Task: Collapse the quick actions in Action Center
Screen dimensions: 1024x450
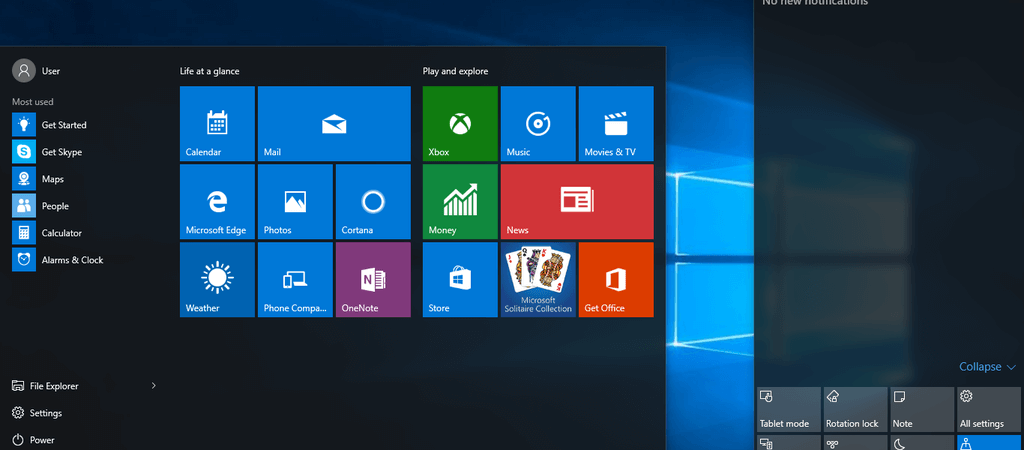Action: click(987, 367)
